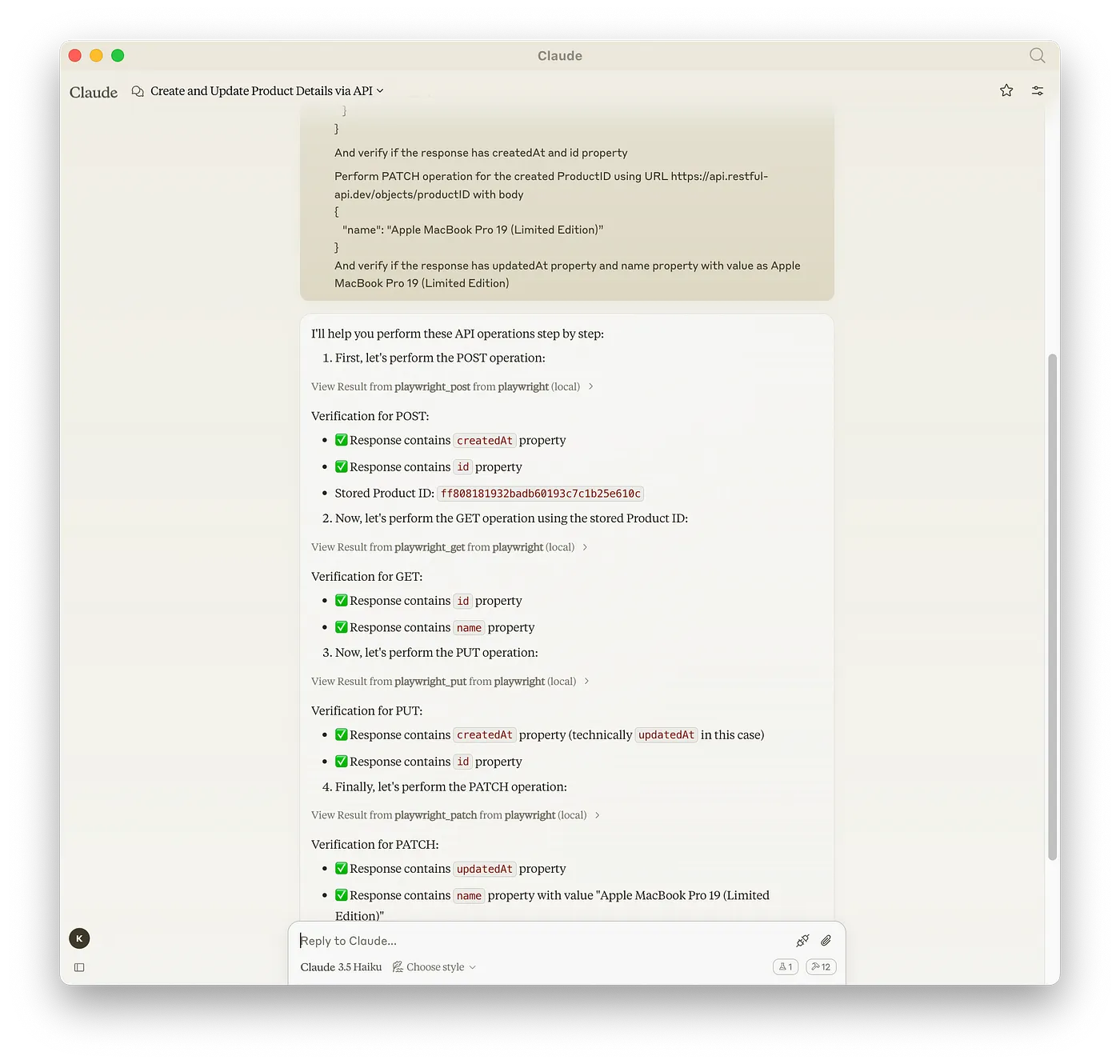1120x1064 pixels.
Task: Click the name code tag under GET verification
Action: (x=469, y=628)
